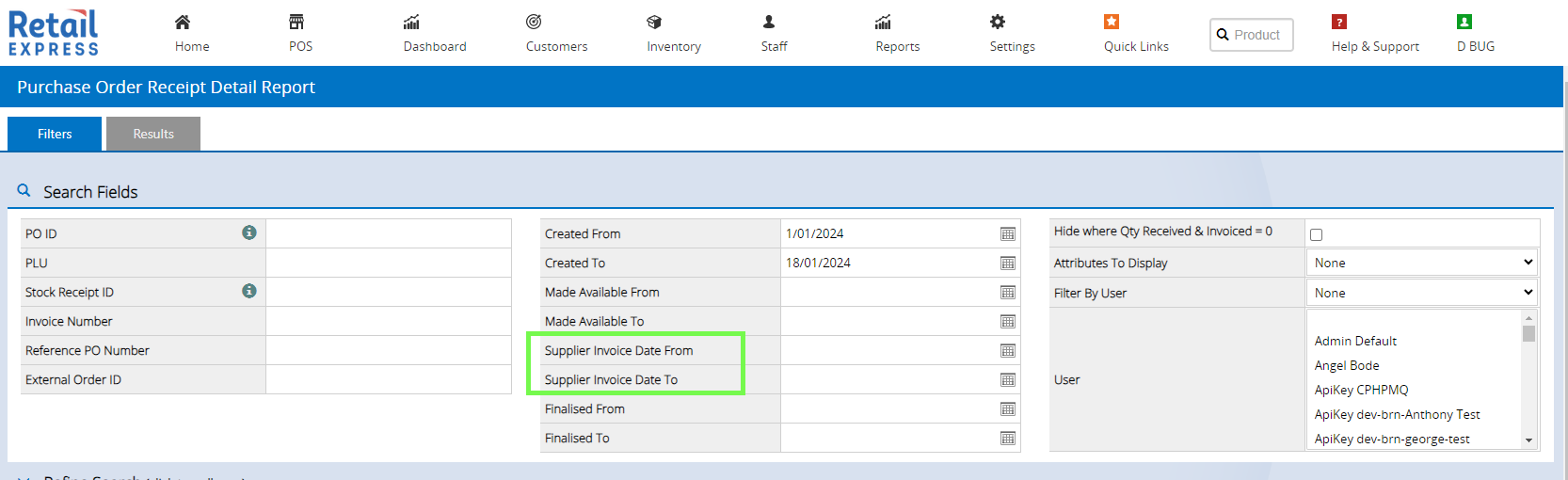Click the Retail Express logo
Screen dimensions: 1568x480
[x=54, y=33]
